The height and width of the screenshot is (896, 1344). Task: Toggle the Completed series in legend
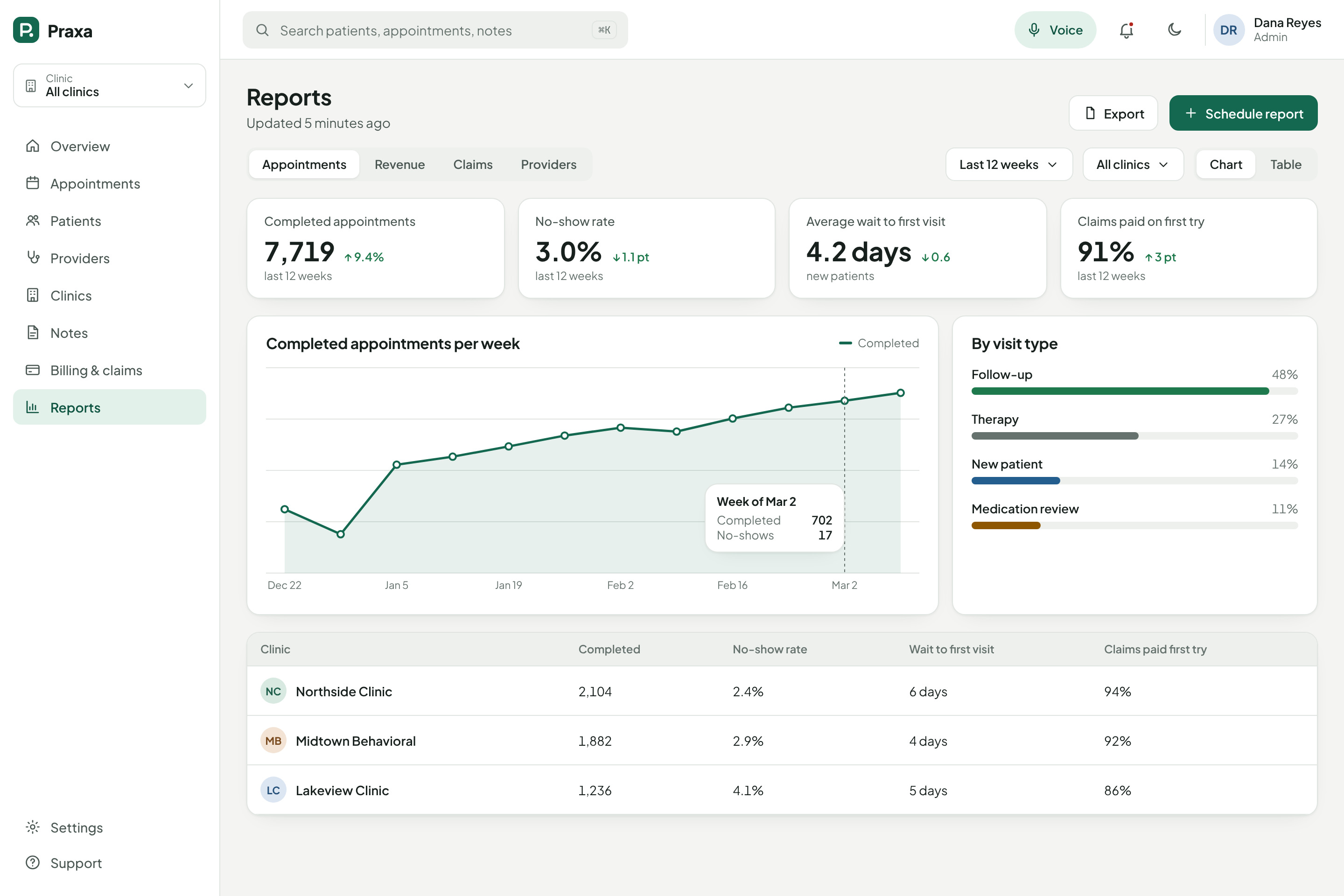pos(879,343)
